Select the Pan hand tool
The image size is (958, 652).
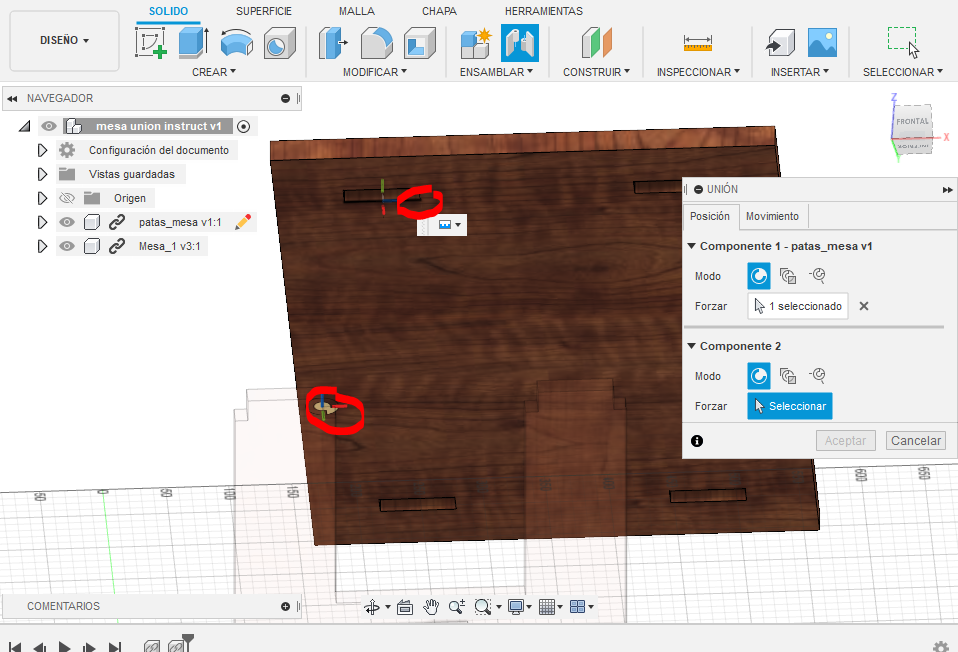(431, 607)
